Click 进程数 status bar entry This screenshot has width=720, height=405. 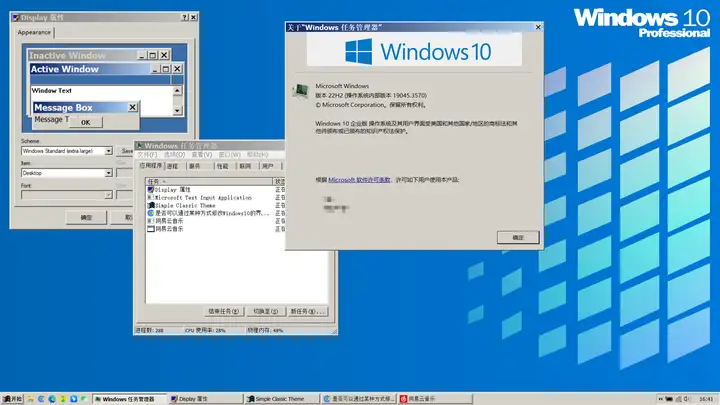point(150,330)
